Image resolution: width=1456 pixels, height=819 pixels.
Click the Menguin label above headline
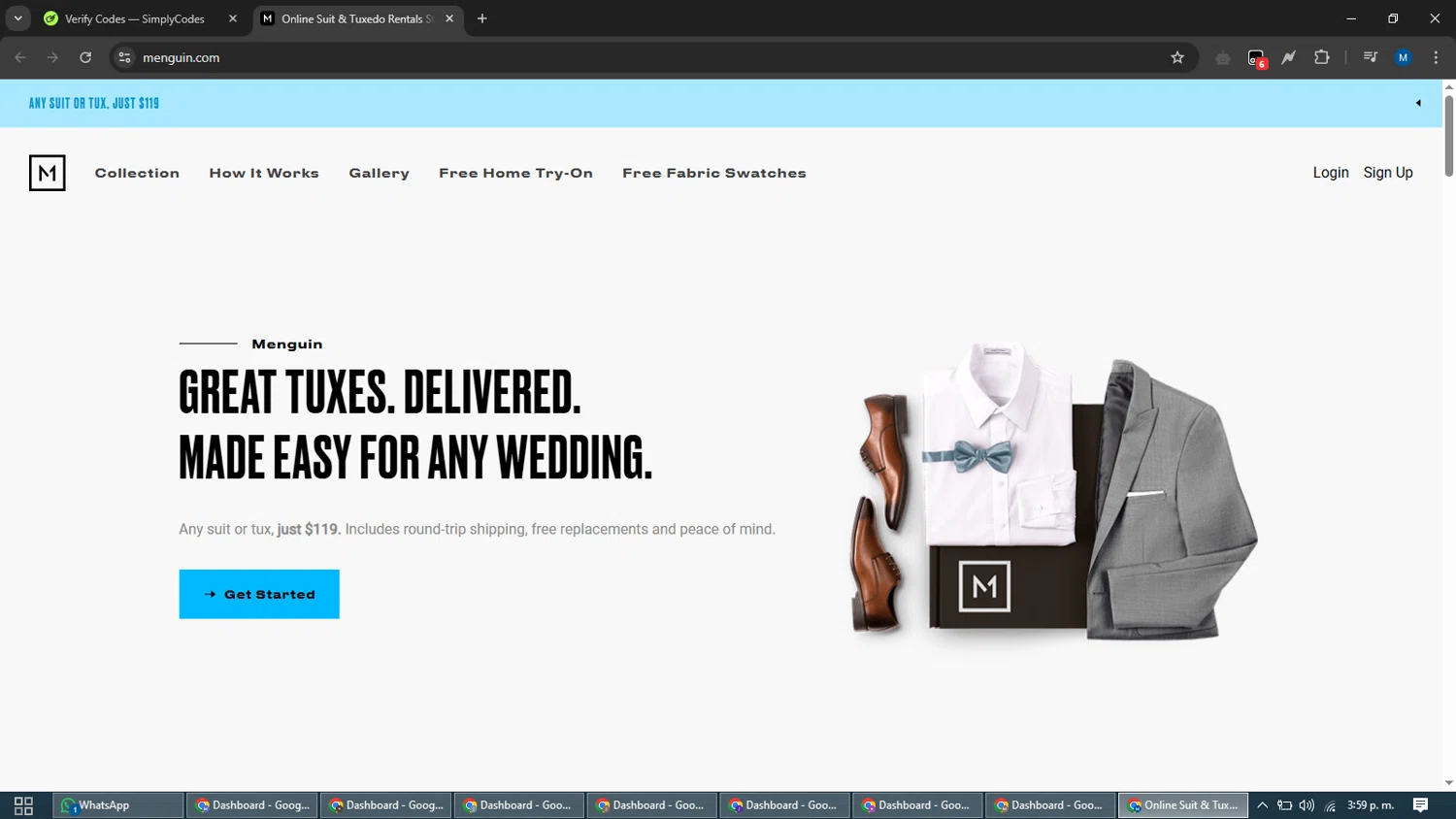[286, 344]
